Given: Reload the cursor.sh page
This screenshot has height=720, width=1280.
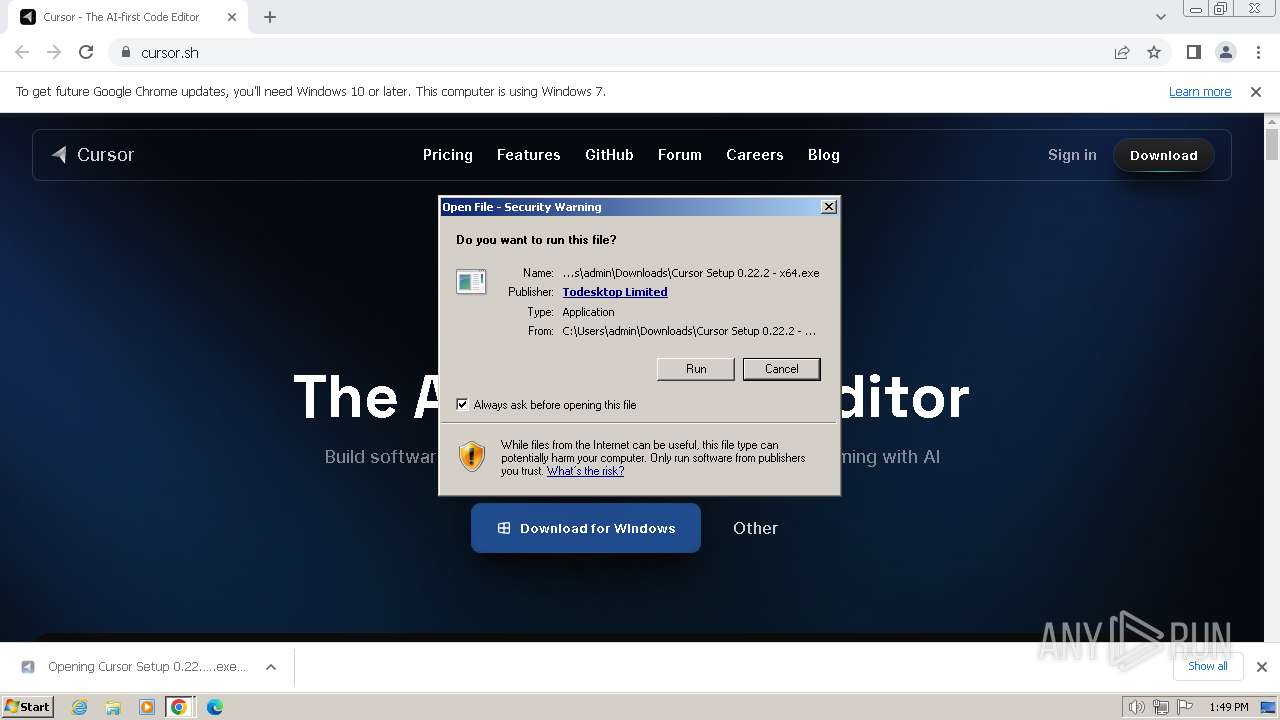Looking at the screenshot, I should (x=86, y=52).
